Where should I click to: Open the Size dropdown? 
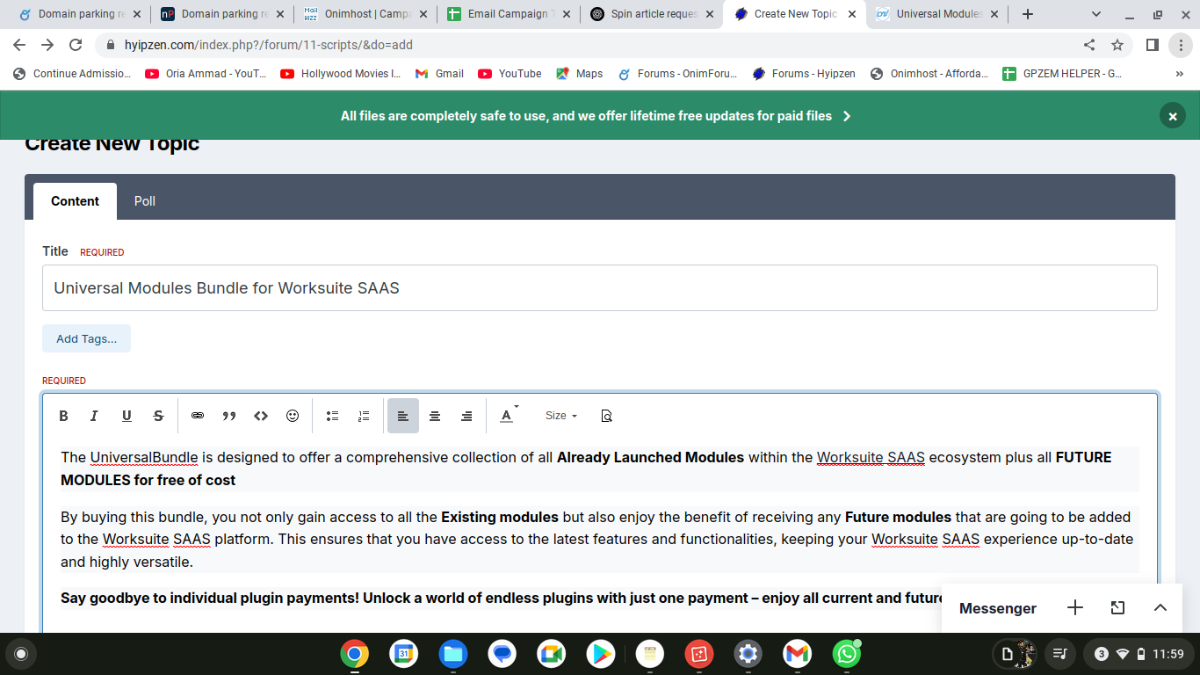click(561, 416)
